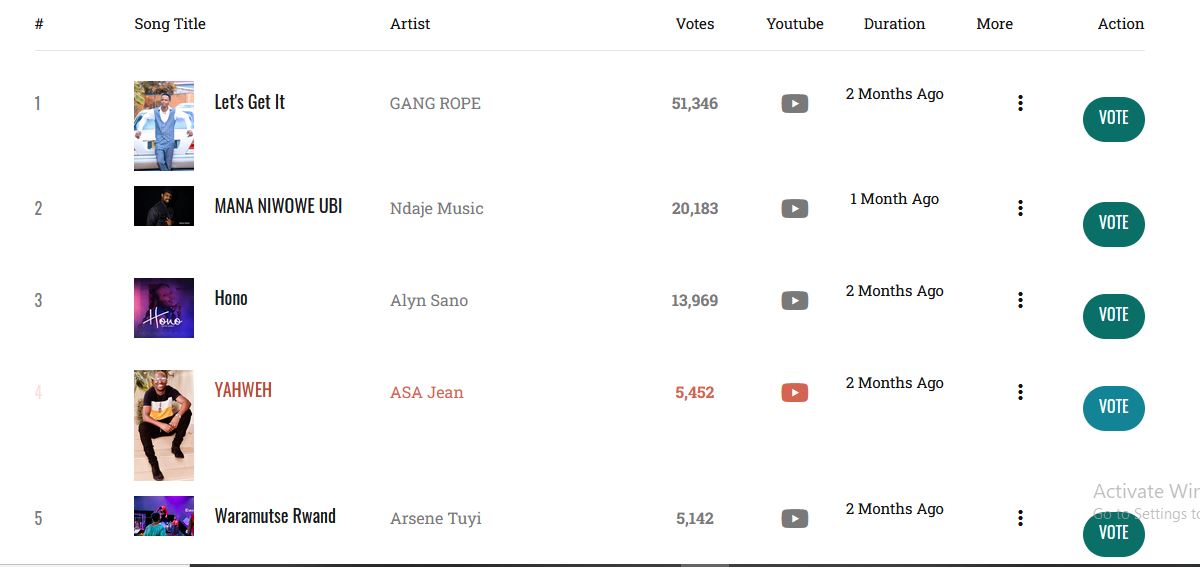Click the Let's Get It song title
Viewport: 1200px width, 567px height.
click(250, 102)
